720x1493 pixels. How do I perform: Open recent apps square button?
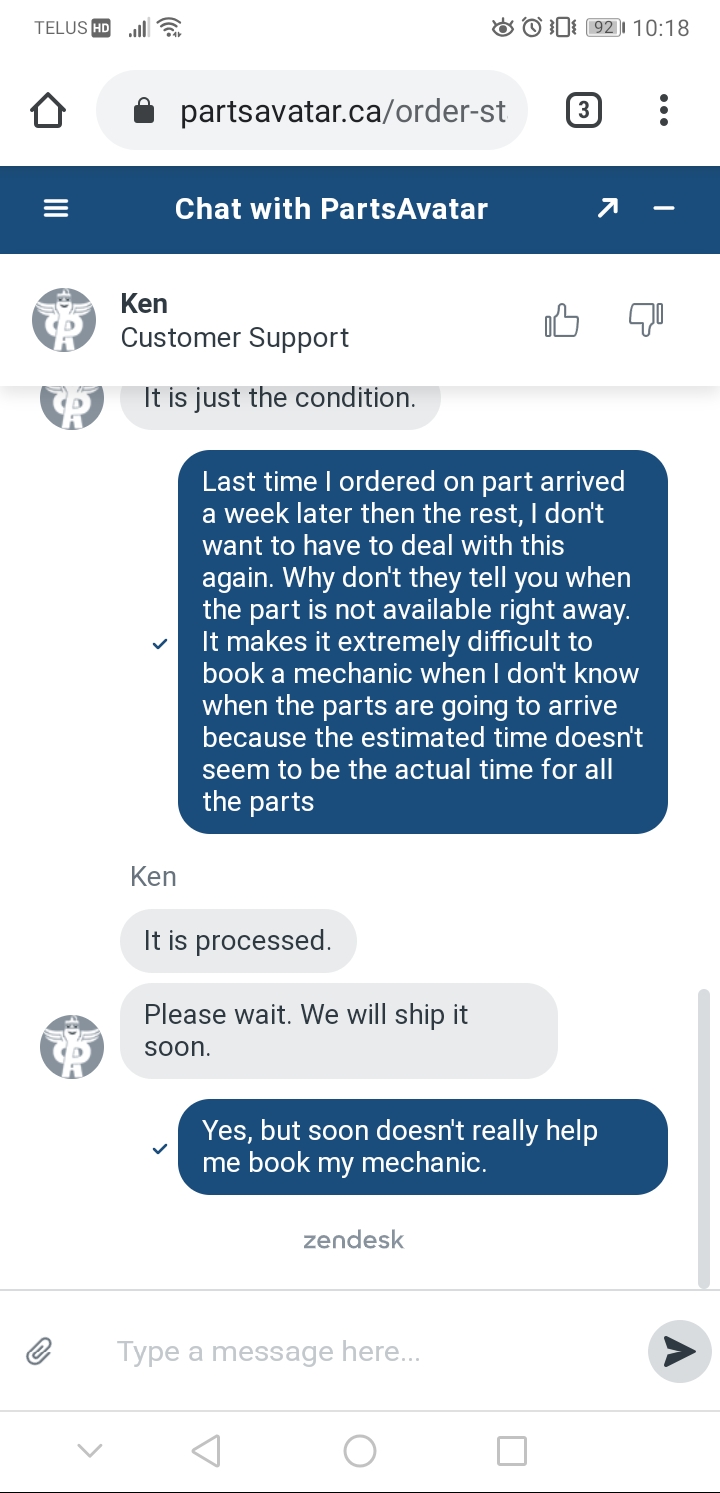click(512, 1450)
